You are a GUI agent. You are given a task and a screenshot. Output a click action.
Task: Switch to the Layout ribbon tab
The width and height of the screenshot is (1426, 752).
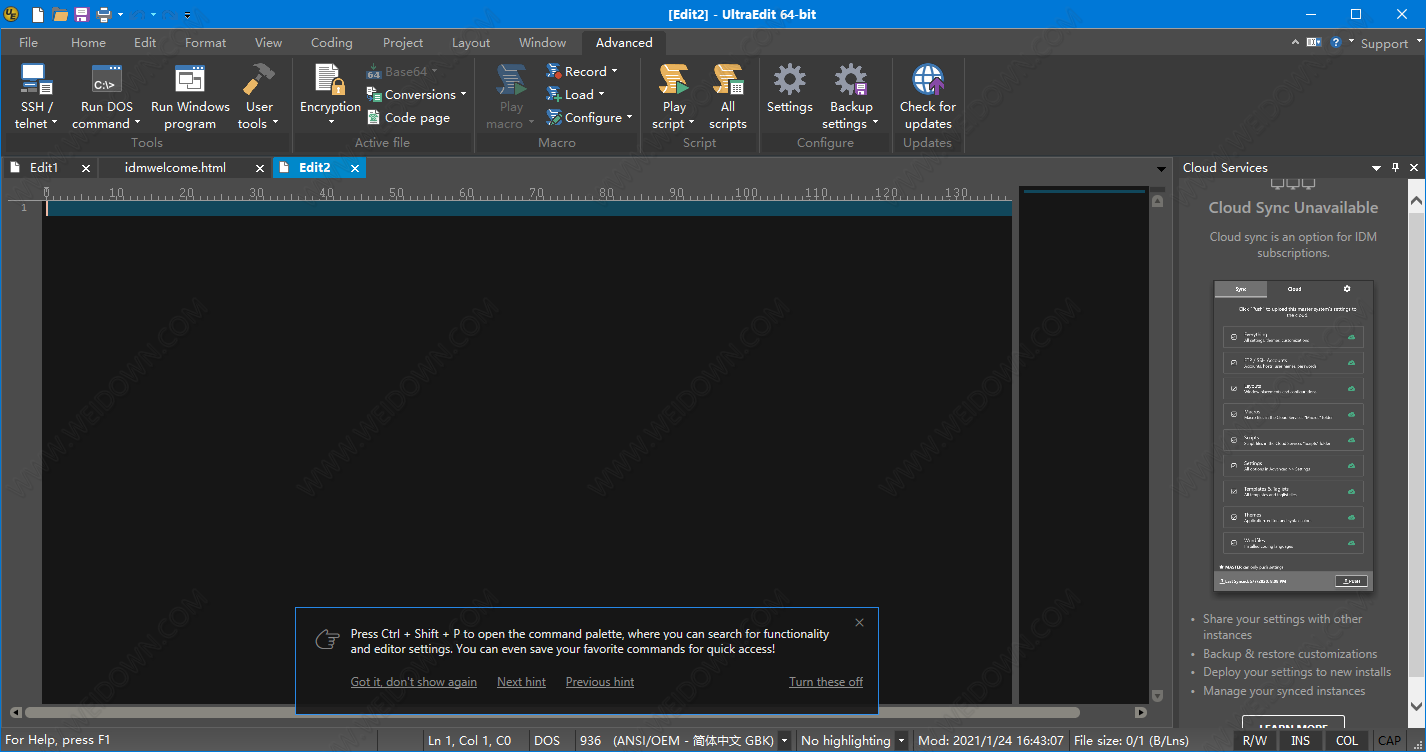click(x=470, y=42)
